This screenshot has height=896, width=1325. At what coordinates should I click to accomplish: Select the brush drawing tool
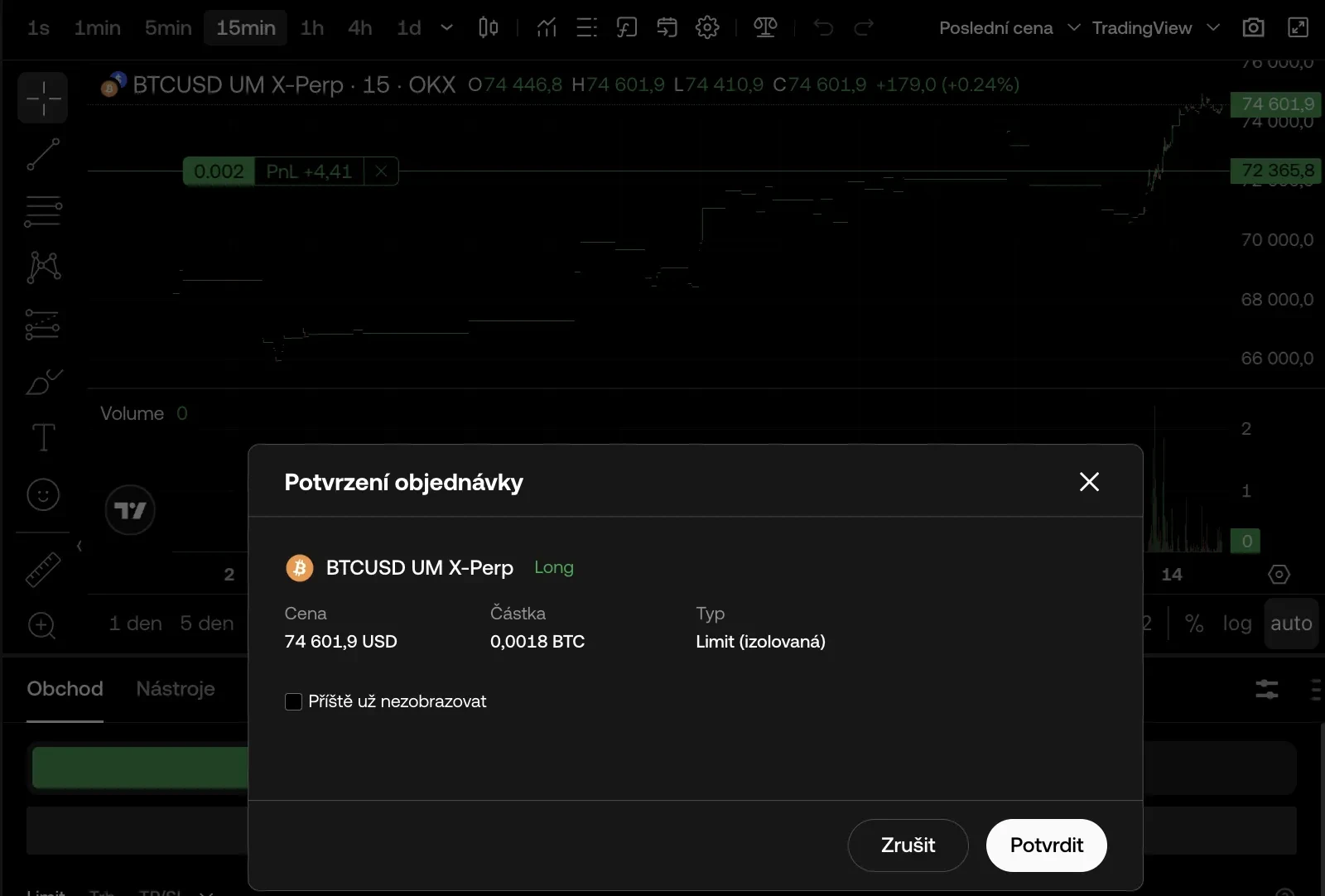point(43,382)
